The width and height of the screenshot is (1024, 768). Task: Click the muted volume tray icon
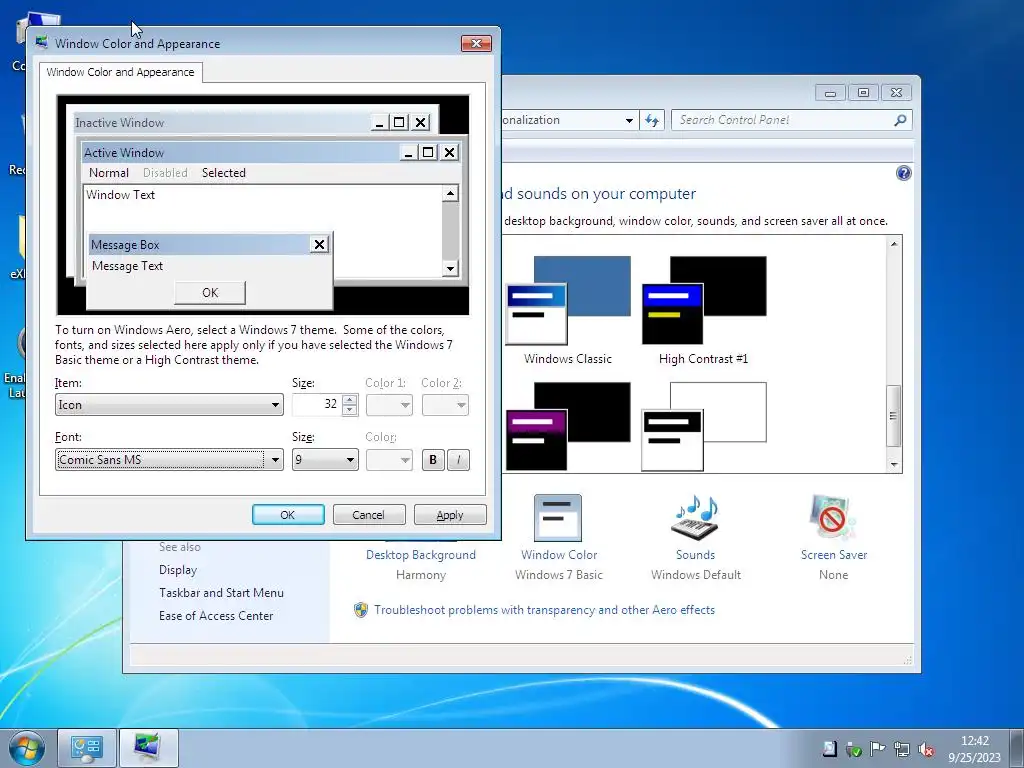(925, 749)
